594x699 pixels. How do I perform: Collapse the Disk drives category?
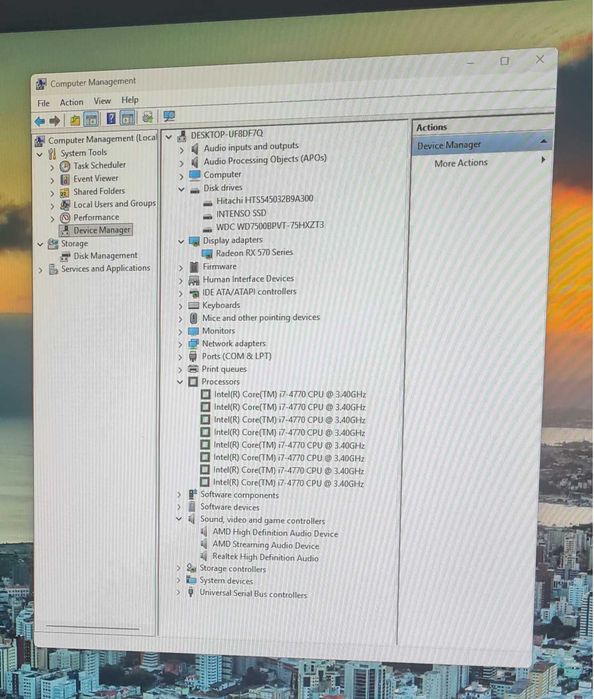(x=181, y=189)
